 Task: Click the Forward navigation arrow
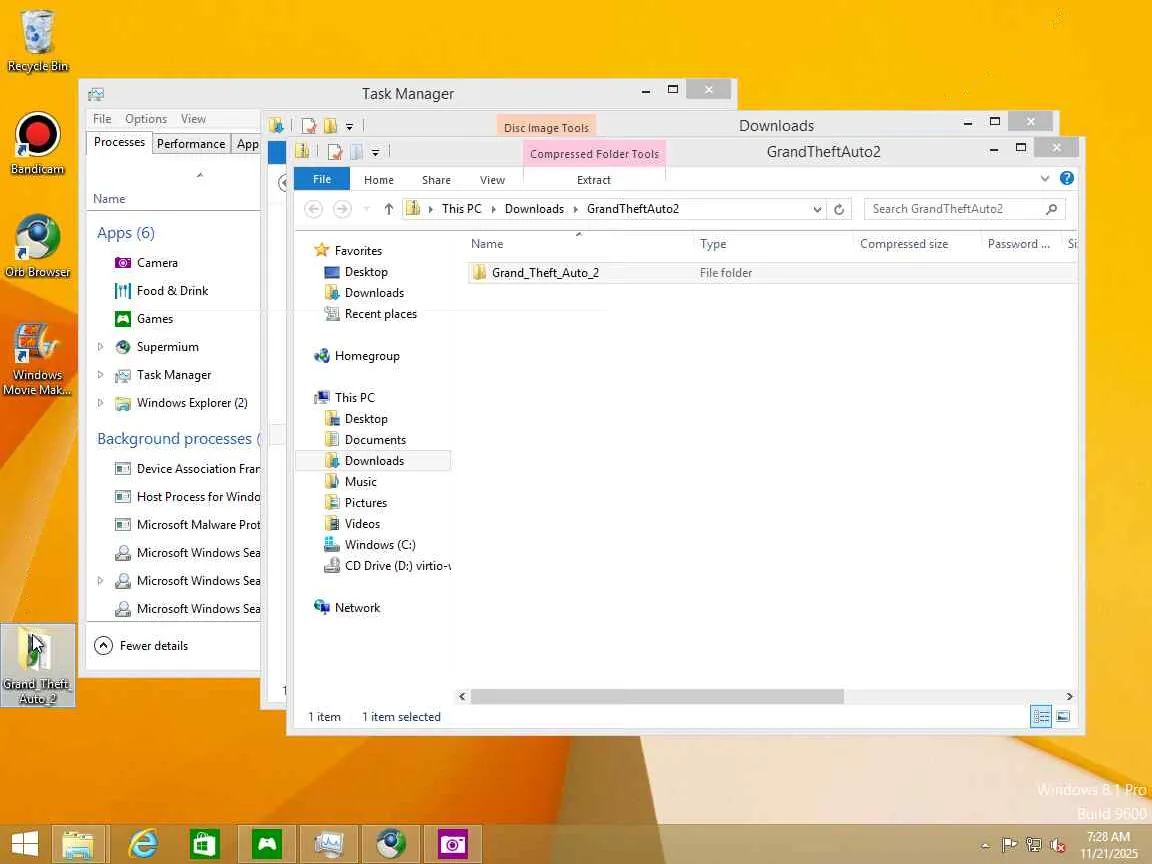pyautogui.click(x=342, y=209)
